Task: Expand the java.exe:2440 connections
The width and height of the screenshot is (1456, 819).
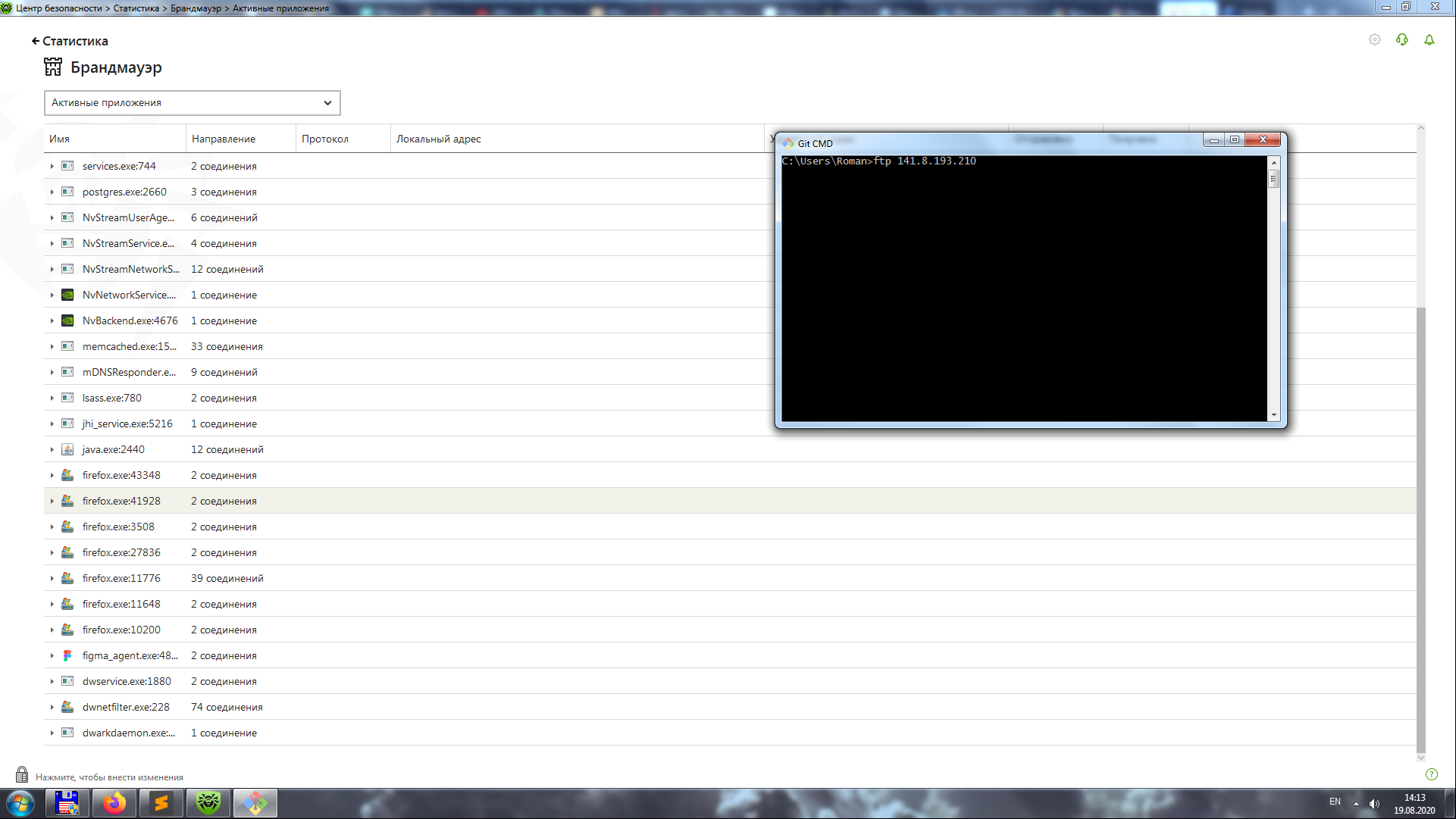Action: (52, 450)
